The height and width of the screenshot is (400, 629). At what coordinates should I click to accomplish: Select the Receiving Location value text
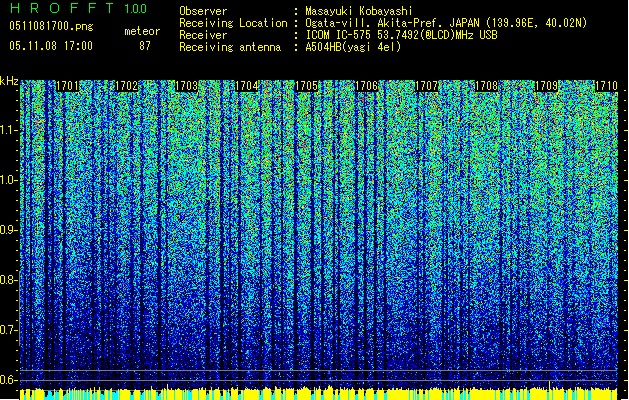pos(446,22)
